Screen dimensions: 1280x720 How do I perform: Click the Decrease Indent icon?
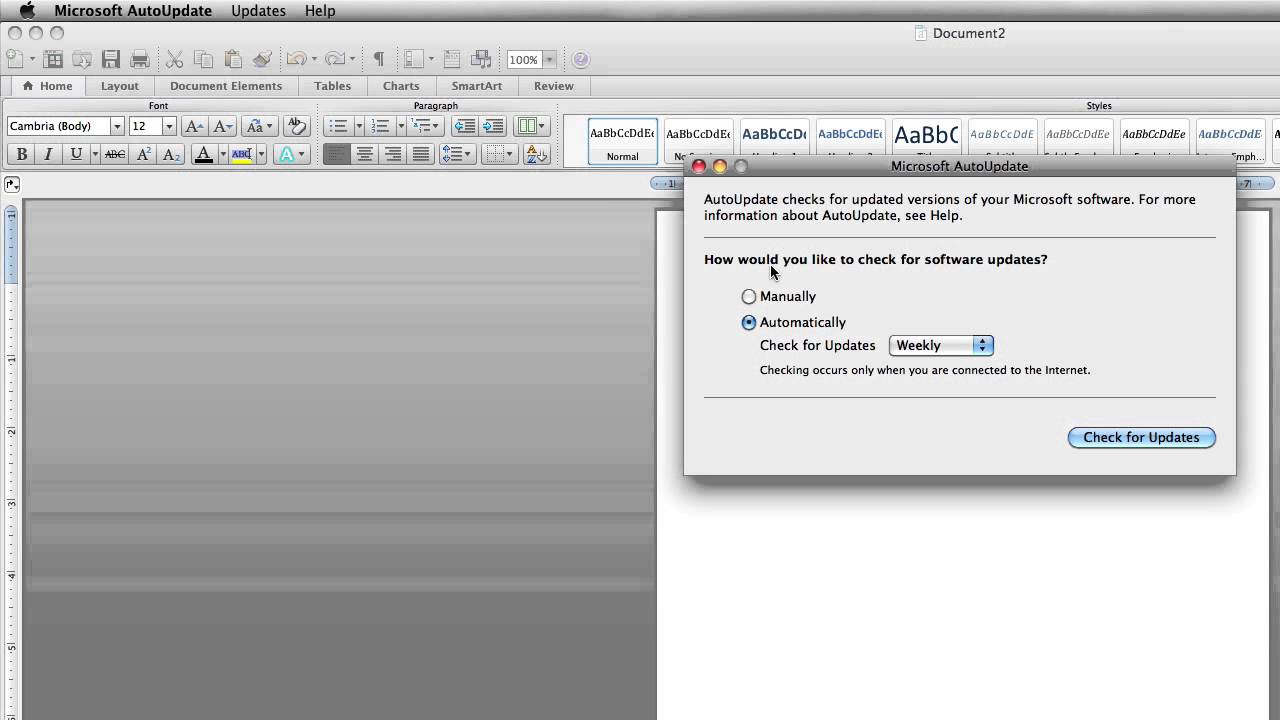pos(464,126)
